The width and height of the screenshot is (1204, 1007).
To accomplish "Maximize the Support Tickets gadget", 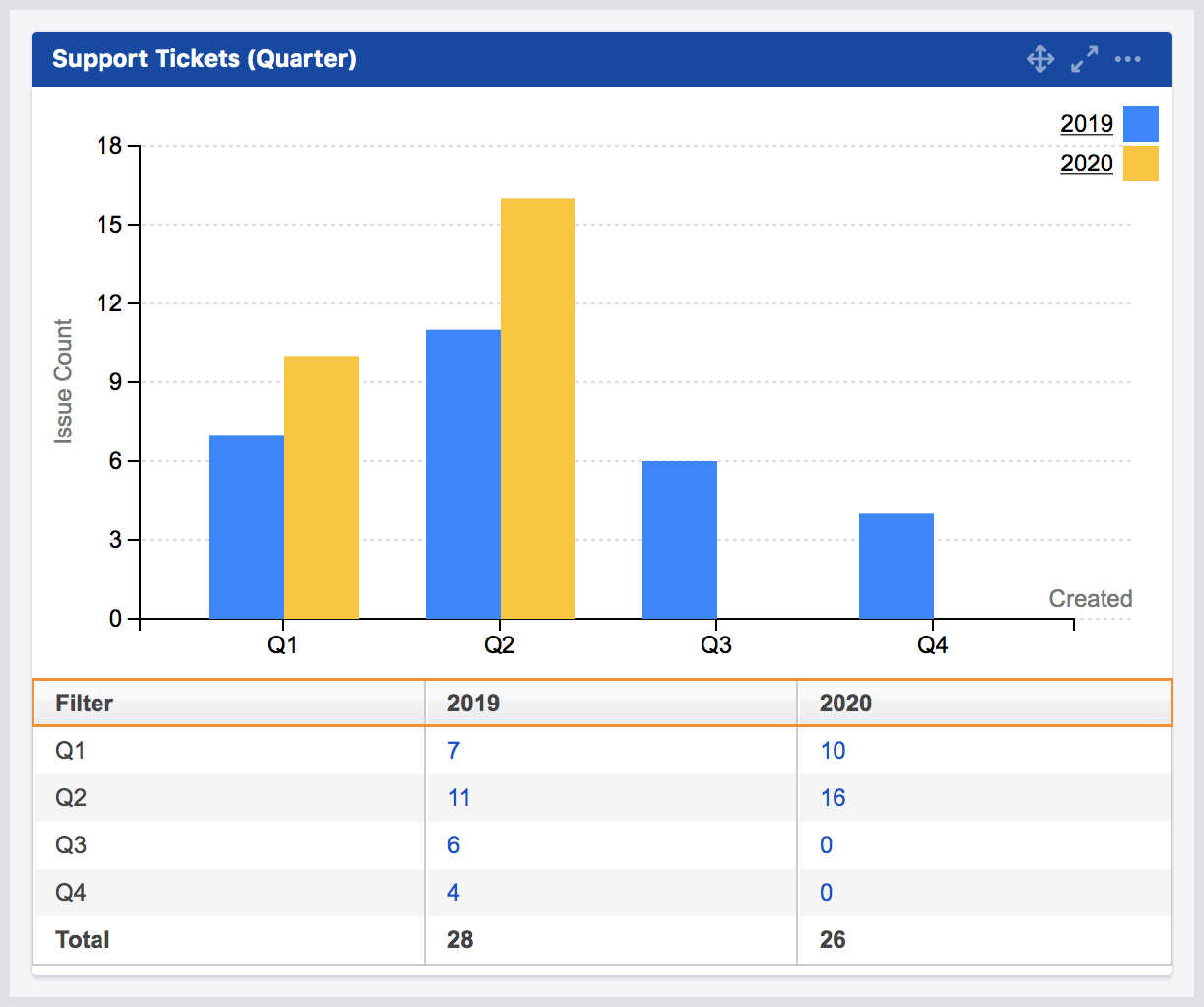I will click(x=1084, y=59).
